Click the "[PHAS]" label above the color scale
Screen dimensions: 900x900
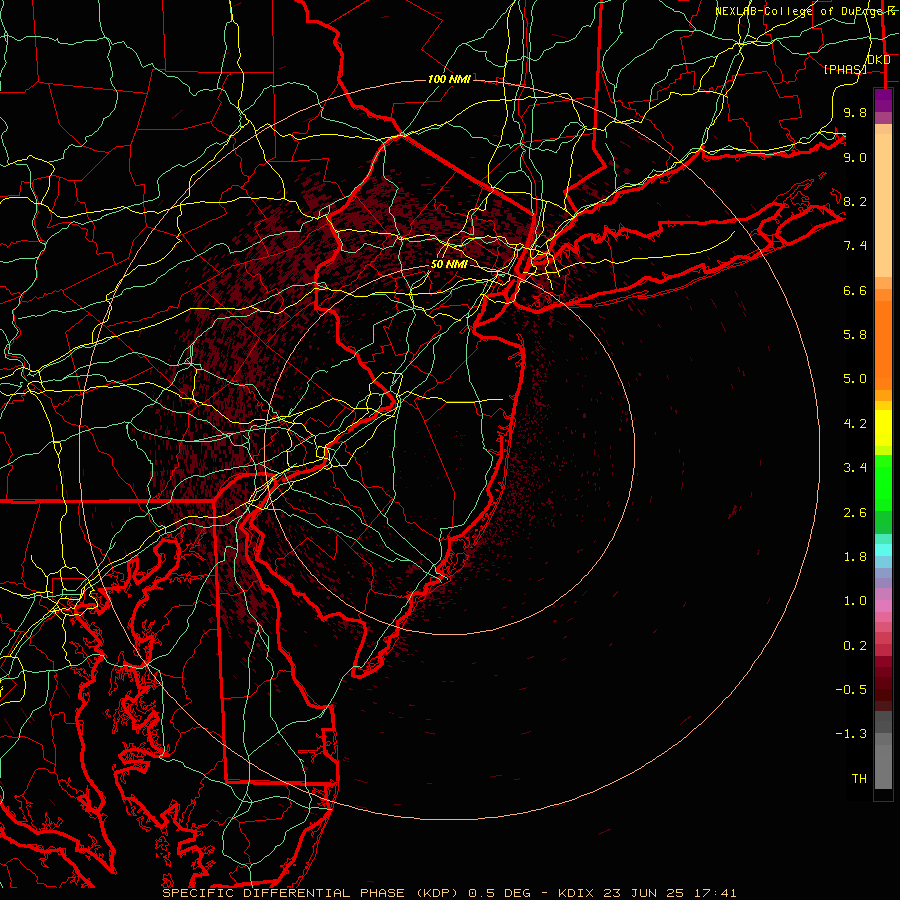845,69
